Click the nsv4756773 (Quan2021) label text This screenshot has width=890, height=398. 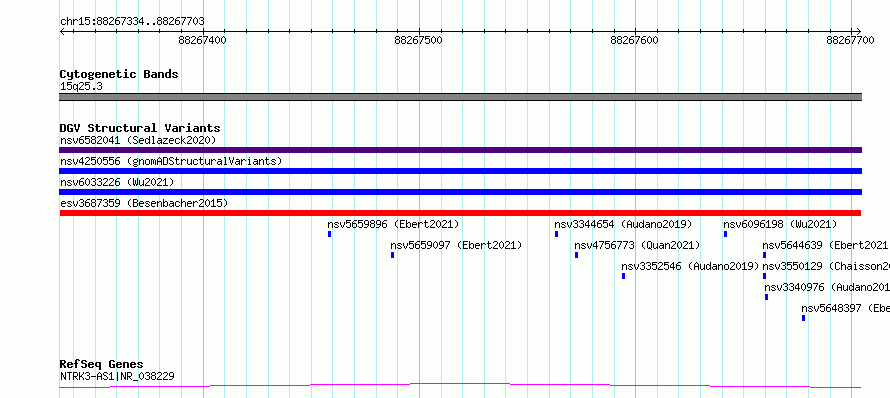(x=637, y=245)
